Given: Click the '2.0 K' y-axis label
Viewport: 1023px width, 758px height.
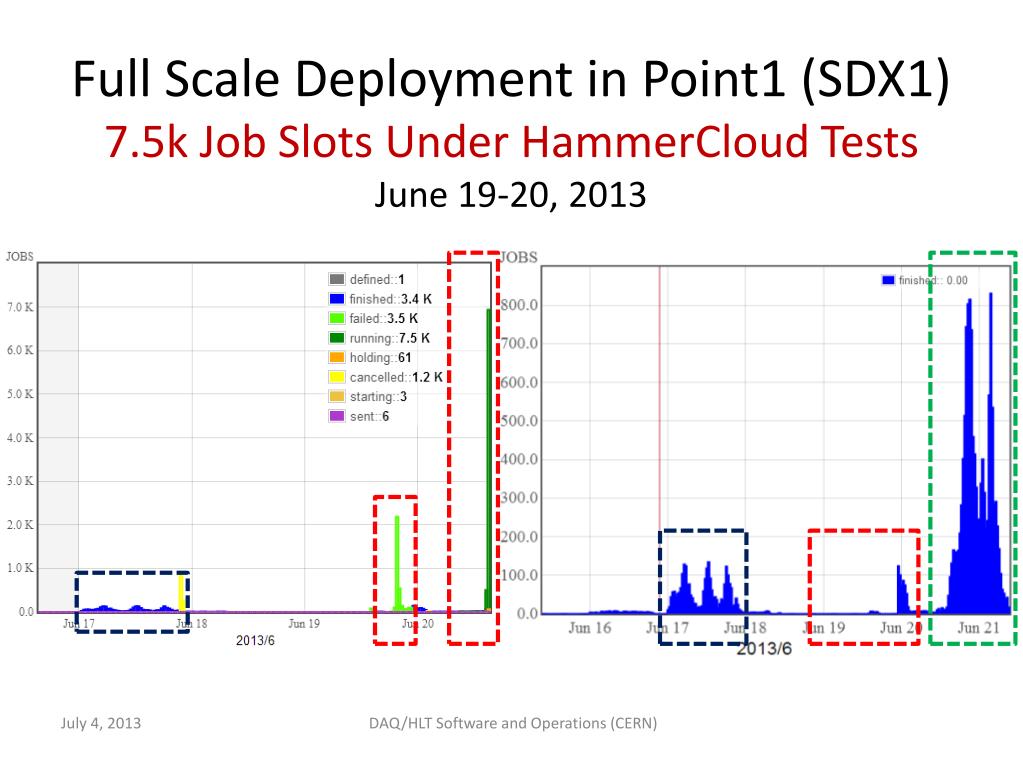Looking at the screenshot, I should (20, 524).
